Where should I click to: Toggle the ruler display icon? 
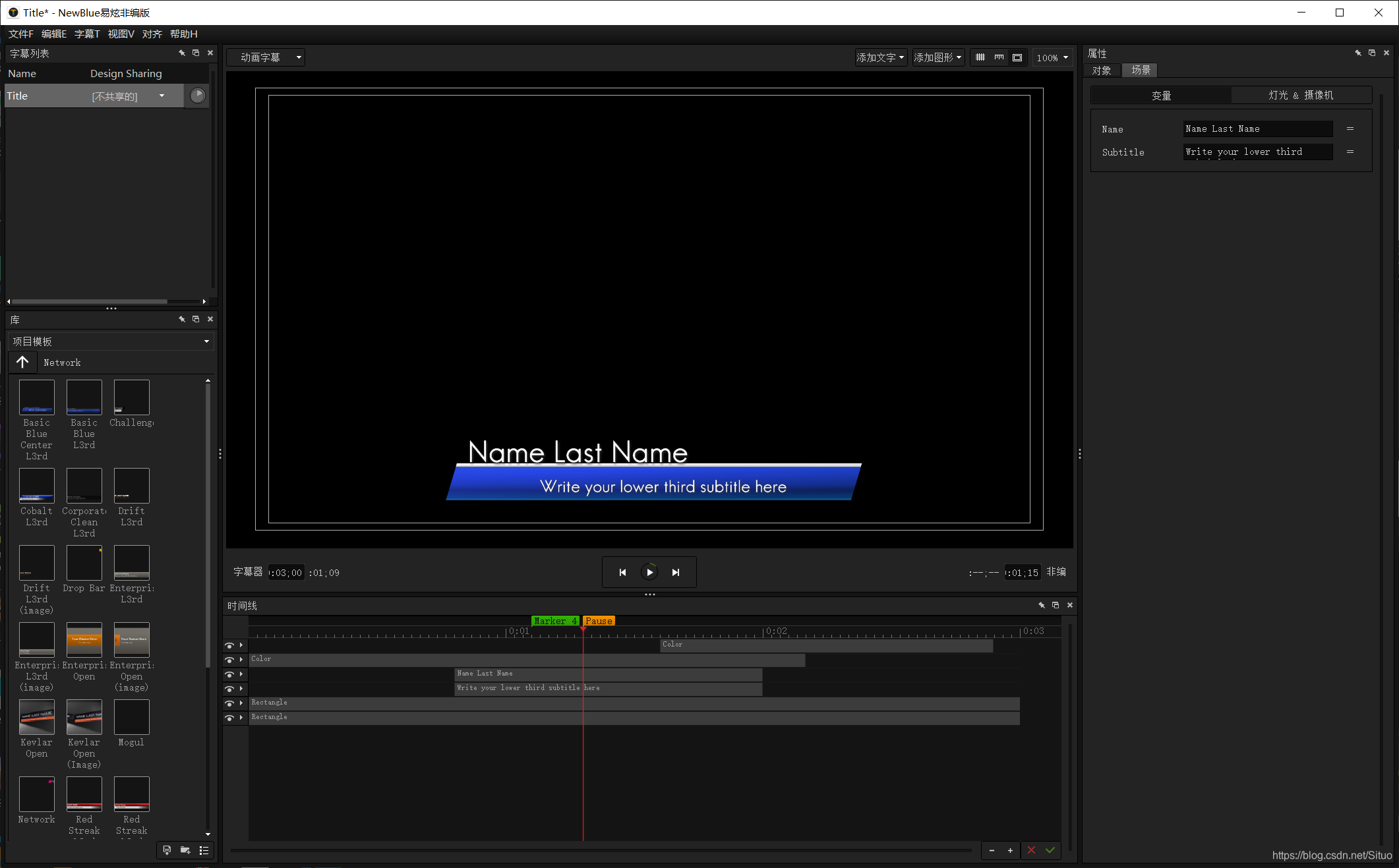(999, 57)
